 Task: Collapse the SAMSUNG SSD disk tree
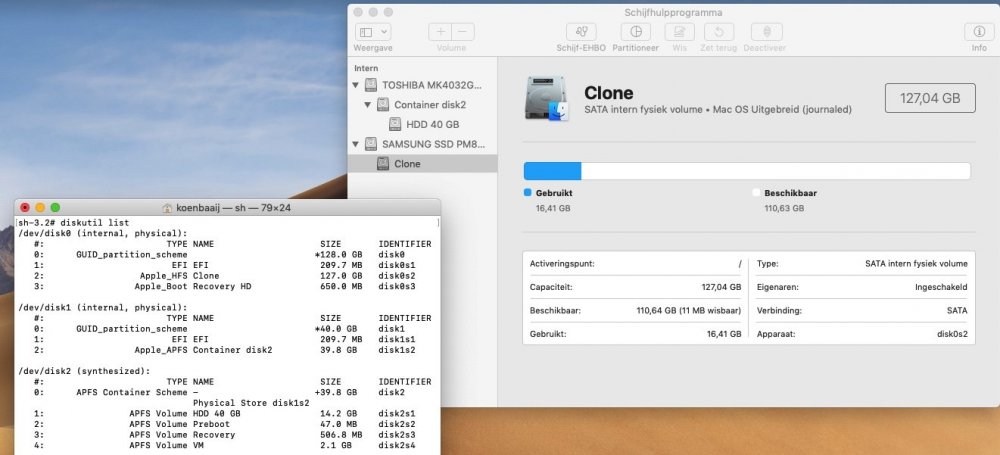[x=357, y=144]
